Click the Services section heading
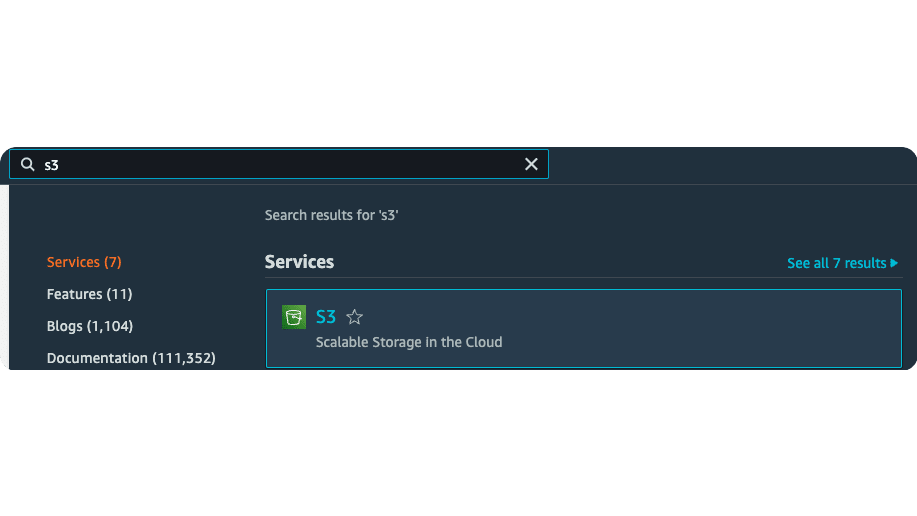Viewport: 917px width, 516px height. pos(299,262)
